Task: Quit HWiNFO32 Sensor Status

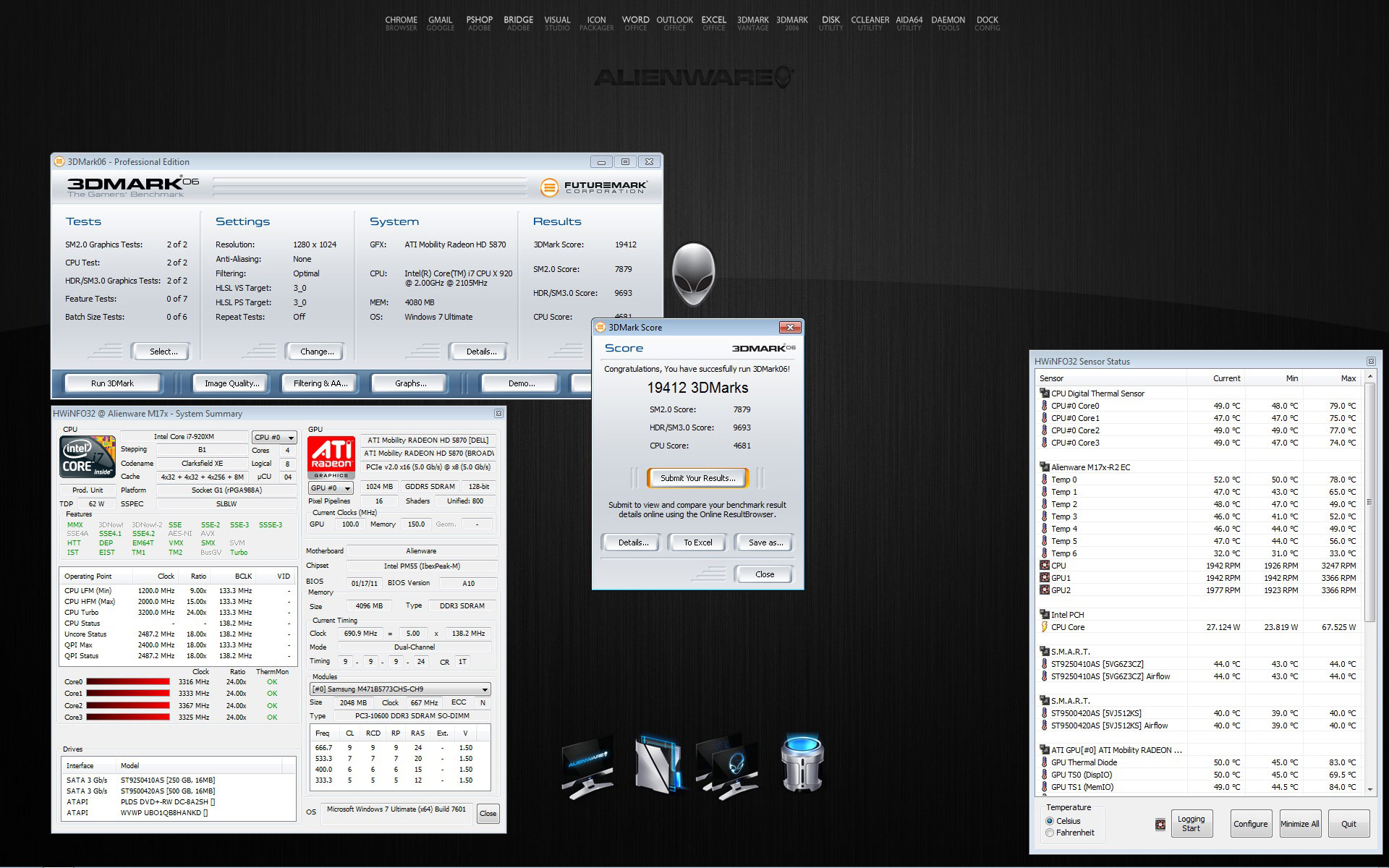Action: (1348, 824)
